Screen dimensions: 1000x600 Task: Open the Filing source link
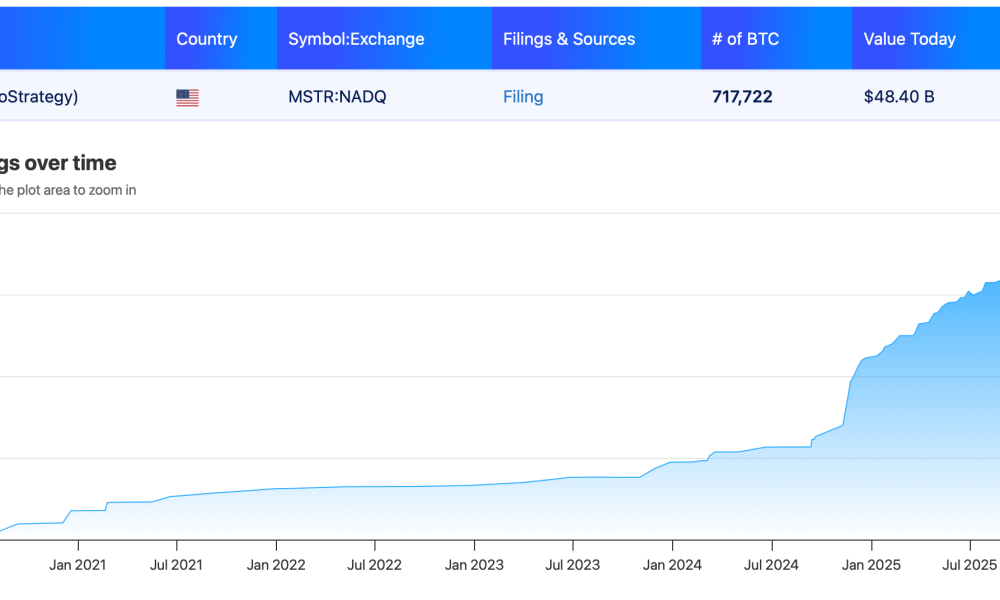[x=522, y=96]
